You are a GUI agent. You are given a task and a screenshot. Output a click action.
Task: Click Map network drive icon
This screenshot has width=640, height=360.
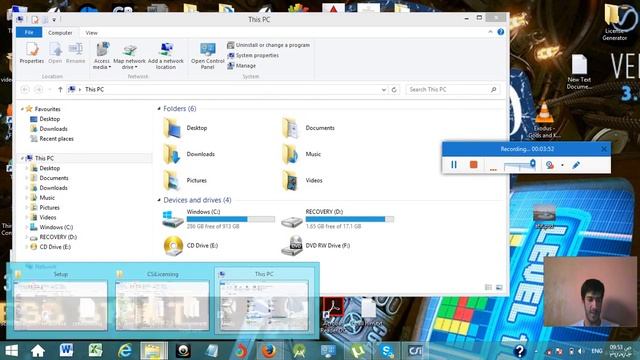pos(129,56)
